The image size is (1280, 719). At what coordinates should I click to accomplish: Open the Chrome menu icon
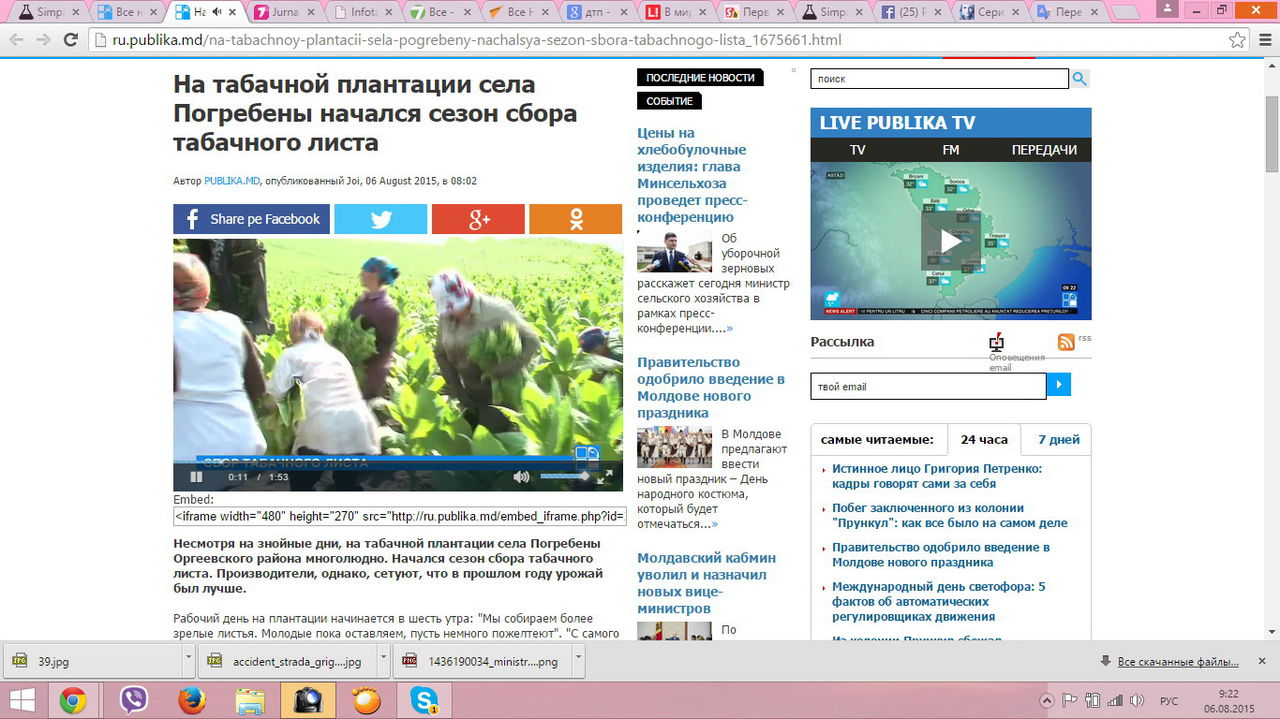(1265, 40)
